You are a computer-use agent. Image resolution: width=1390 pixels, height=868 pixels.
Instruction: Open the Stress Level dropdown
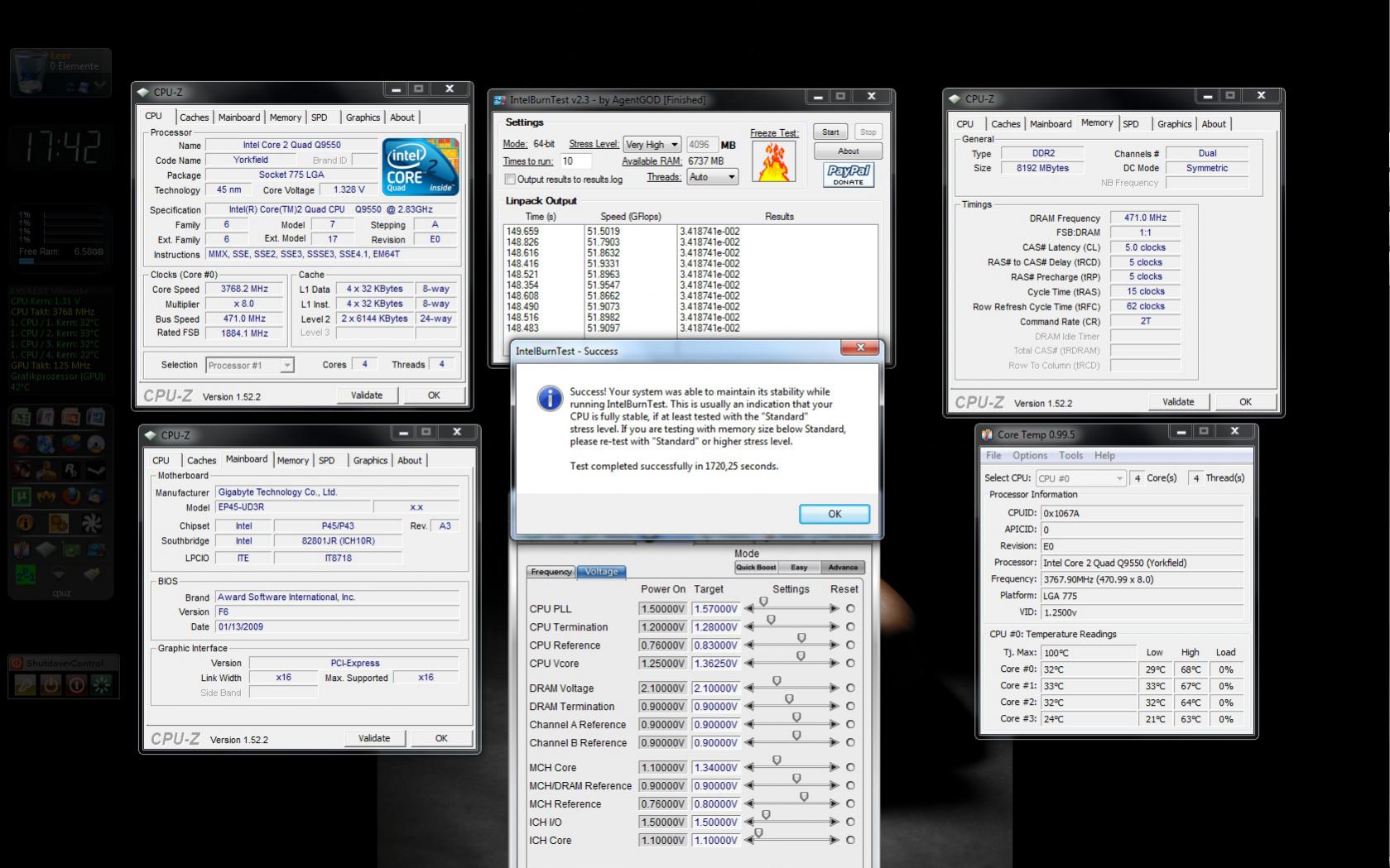[x=652, y=144]
